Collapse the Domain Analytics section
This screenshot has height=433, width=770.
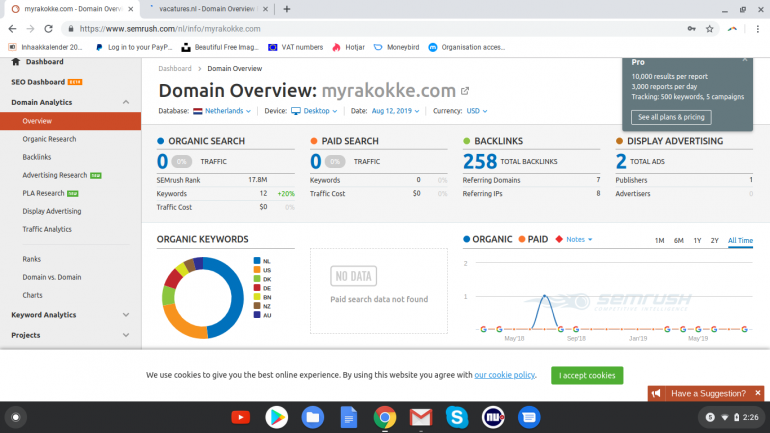point(126,102)
